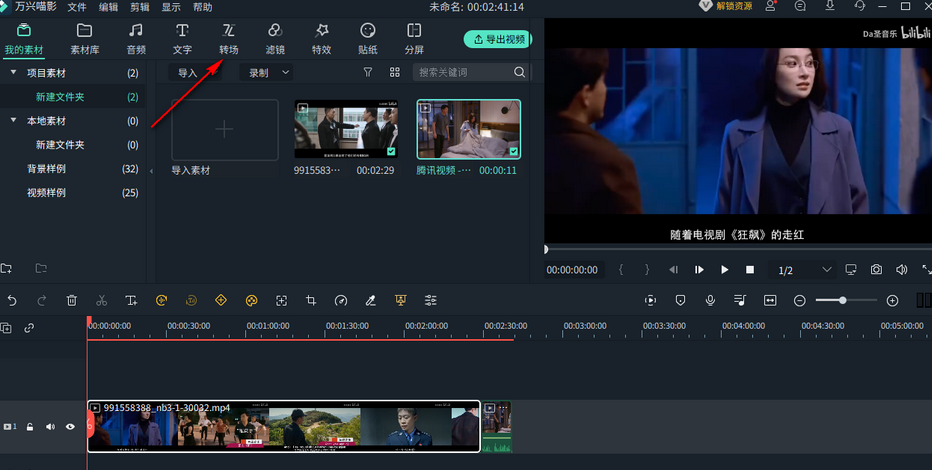The width and height of the screenshot is (932, 470).
Task: Click the add text tool in timeline toolbar
Action: 131,300
